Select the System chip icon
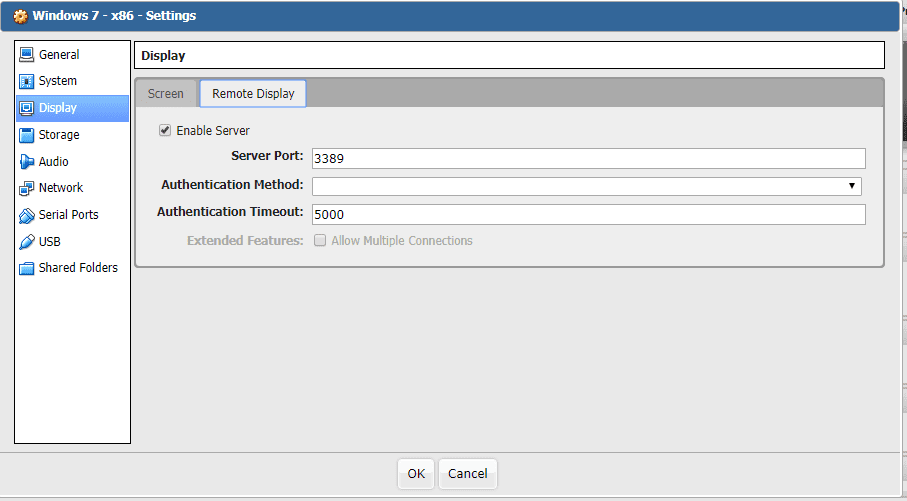The image size is (907, 501). pos(27,81)
